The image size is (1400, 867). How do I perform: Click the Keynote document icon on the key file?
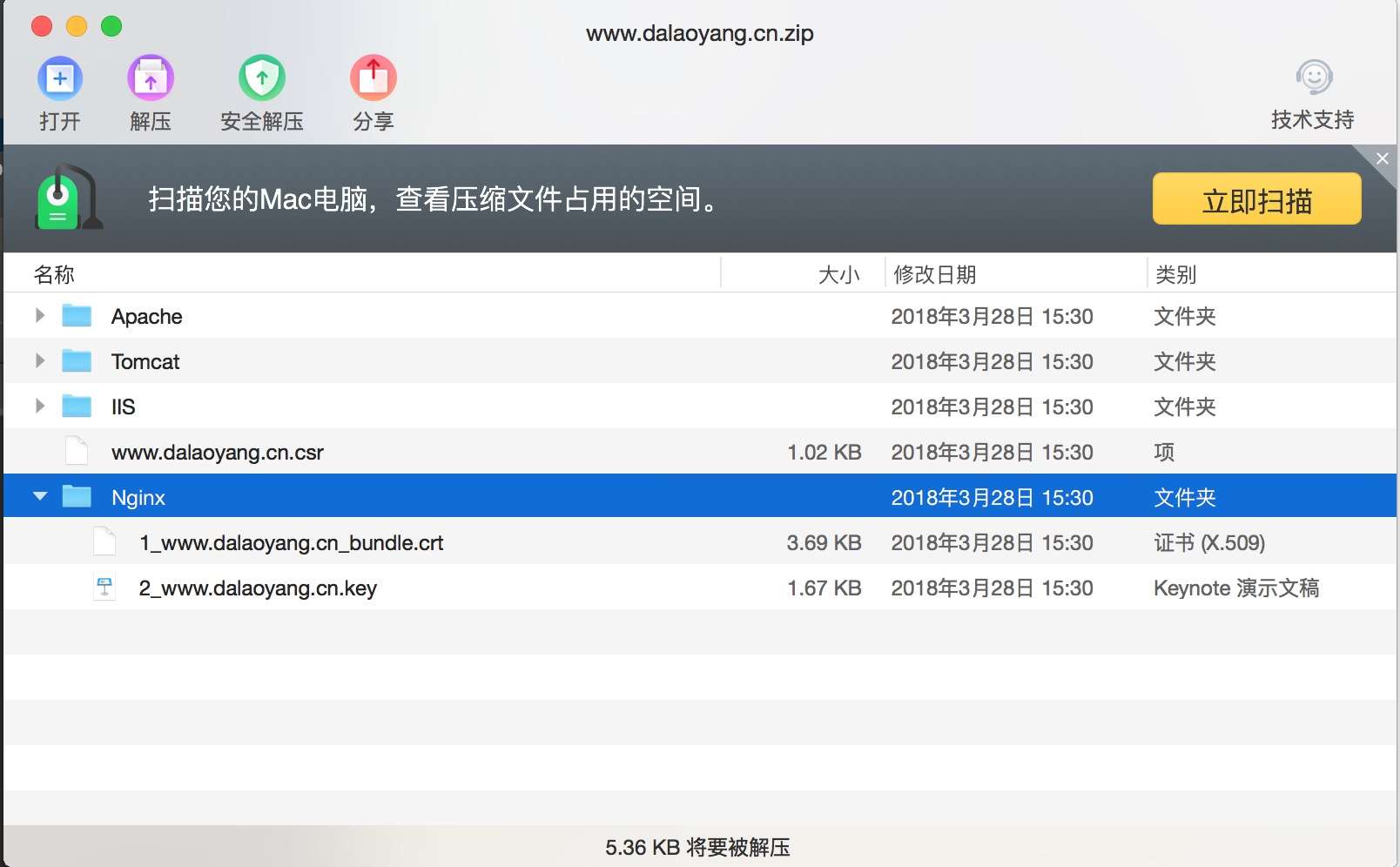[104, 587]
